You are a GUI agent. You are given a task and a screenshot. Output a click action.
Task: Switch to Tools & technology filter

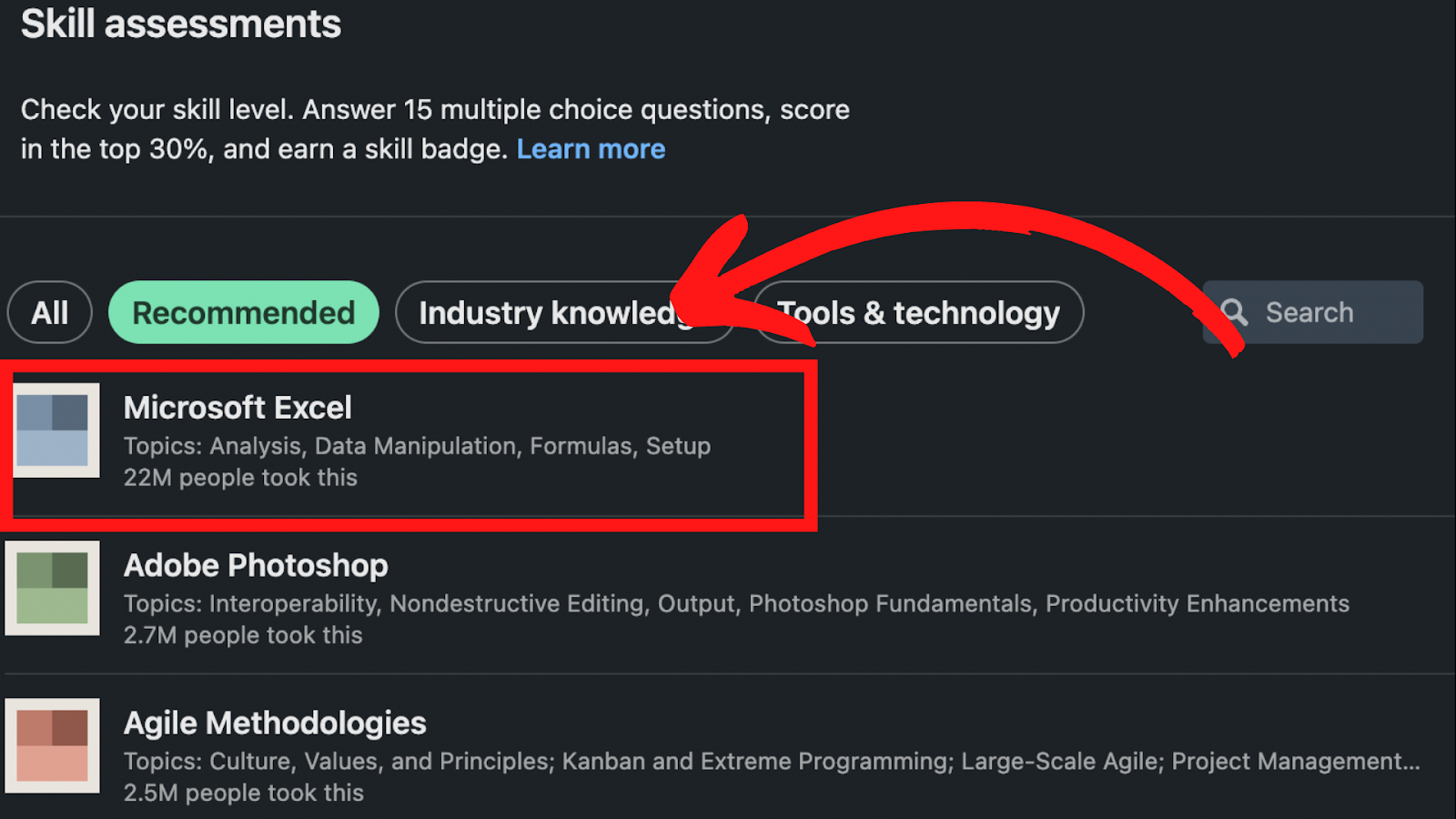[919, 312]
